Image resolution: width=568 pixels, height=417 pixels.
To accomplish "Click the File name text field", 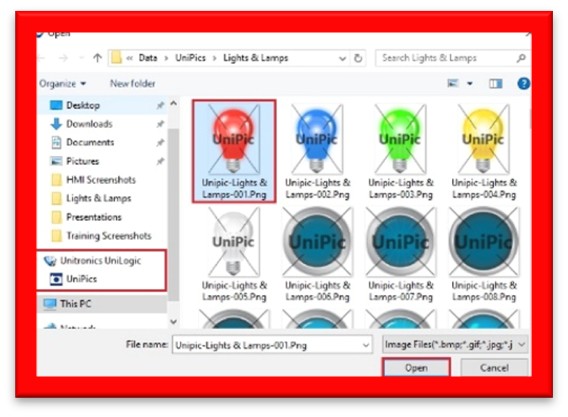I will point(272,345).
